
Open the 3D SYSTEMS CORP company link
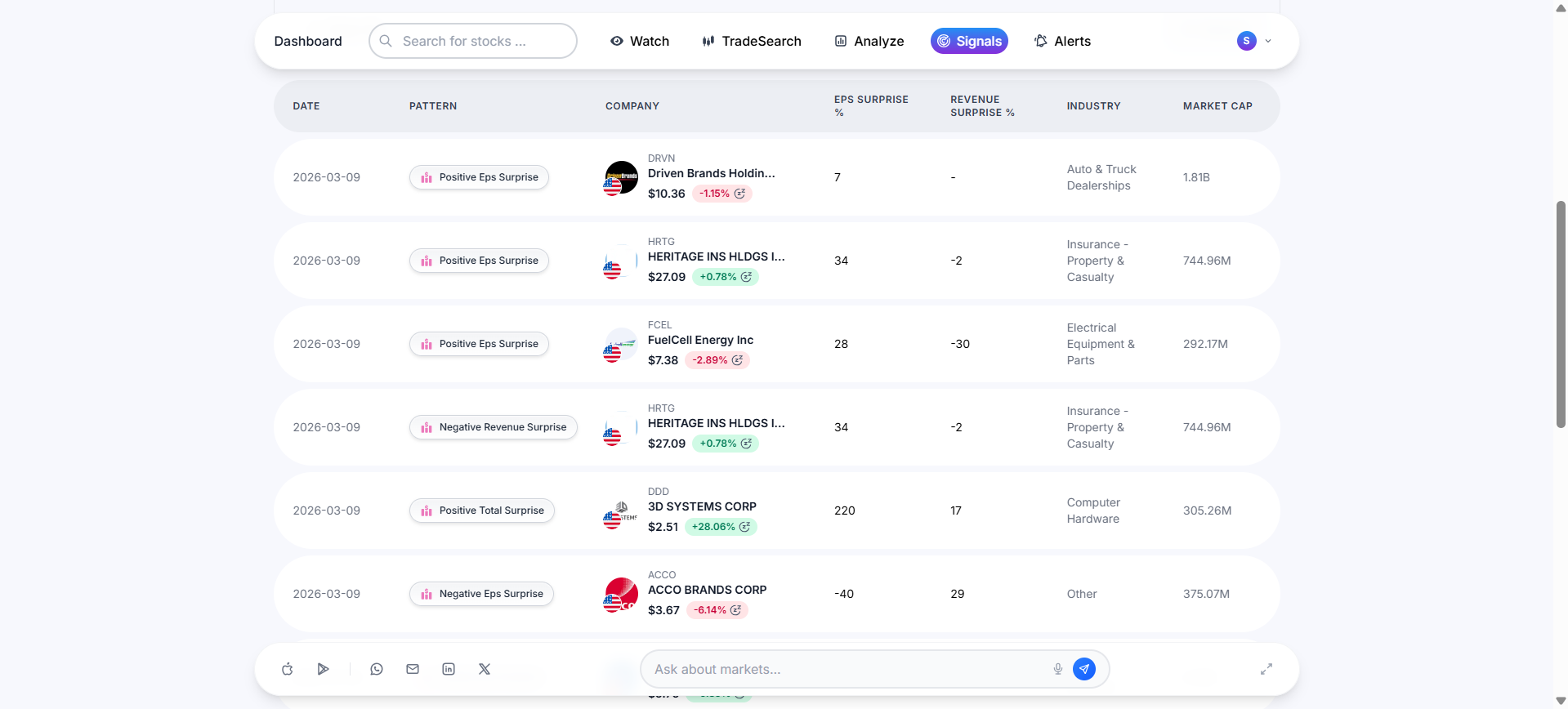pyautogui.click(x=702, y=506)
